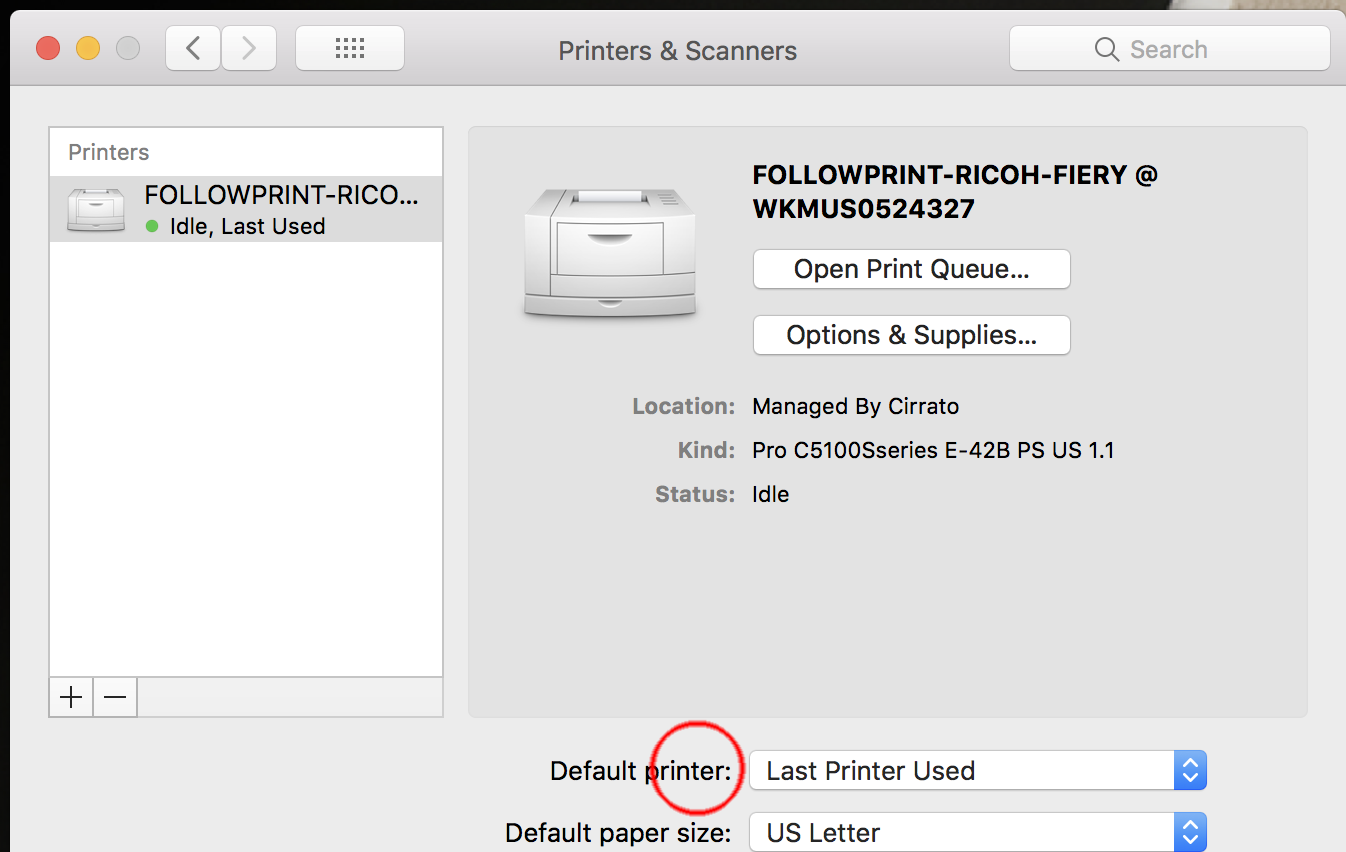Remove the selected printer with the minus button
The width and height of the screenshot is (1346, 852).
coord(115,697)
